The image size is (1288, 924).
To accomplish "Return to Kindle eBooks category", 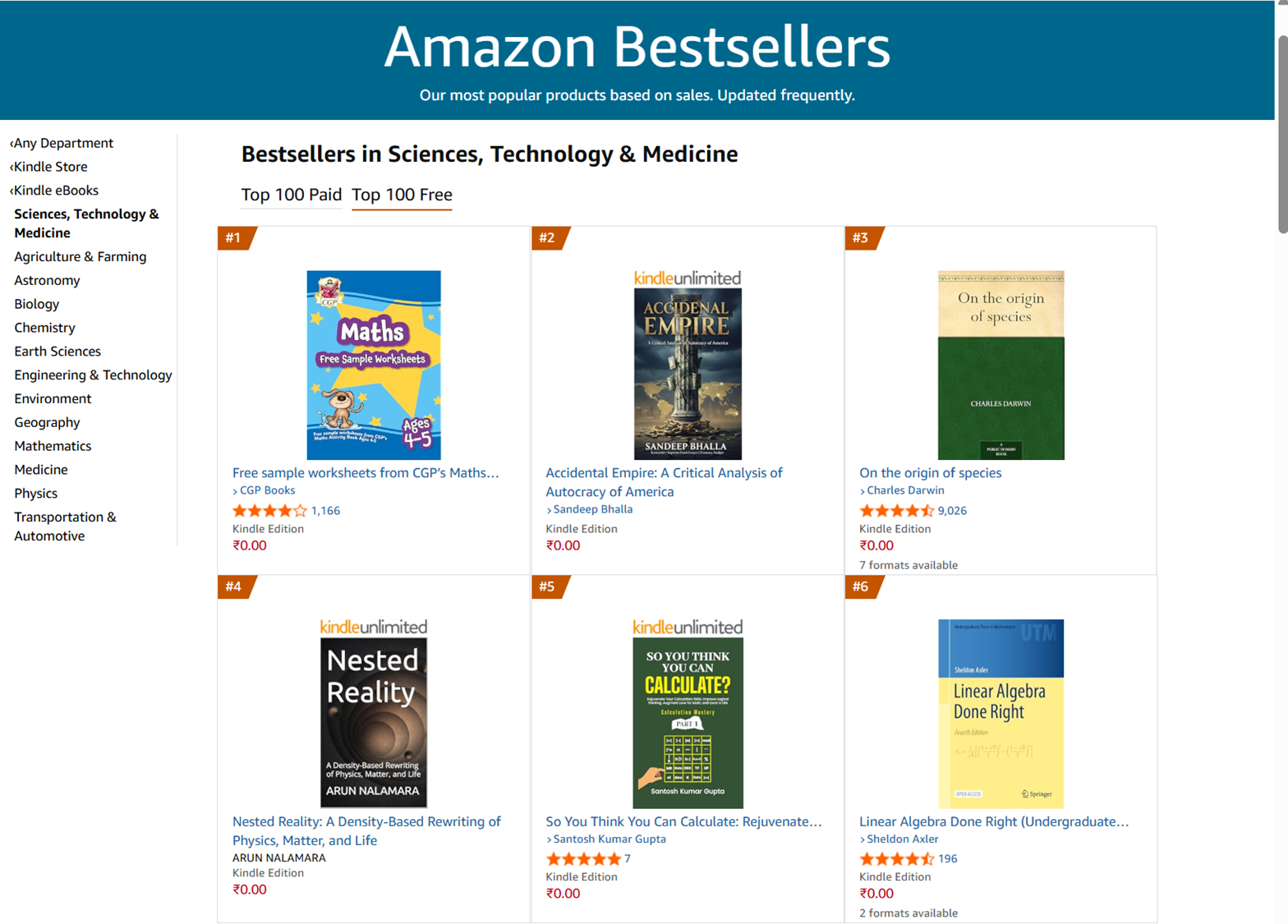I will [x=55, y=191].
